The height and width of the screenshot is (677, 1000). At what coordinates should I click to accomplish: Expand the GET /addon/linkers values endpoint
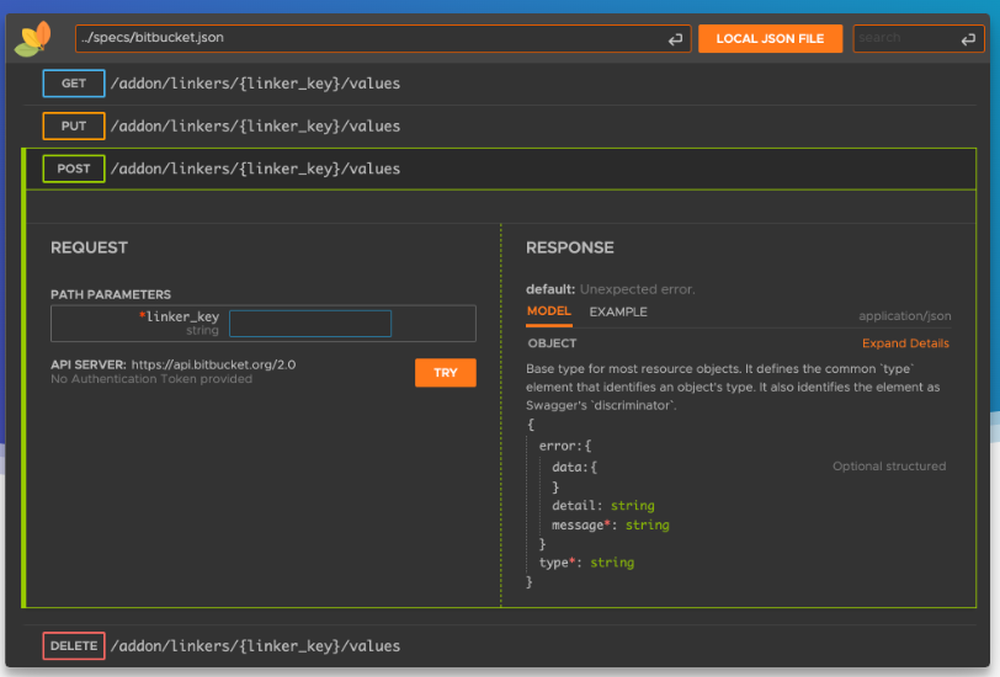[x=500, y=84]
